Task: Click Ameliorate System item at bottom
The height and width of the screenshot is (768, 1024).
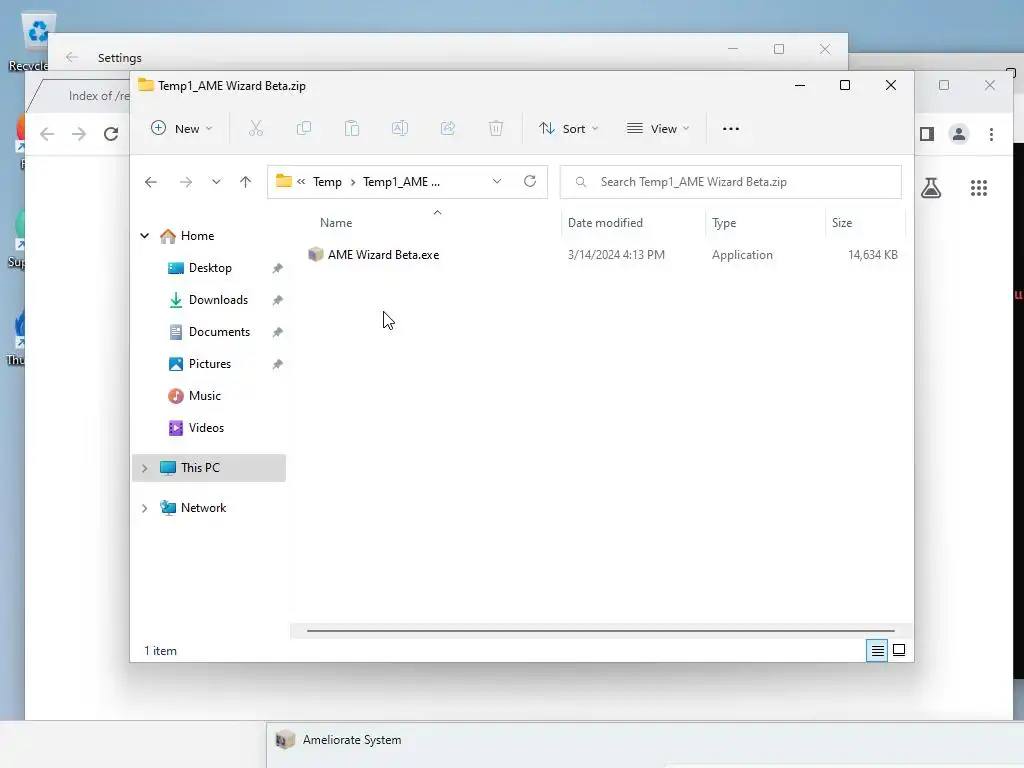Action: point(352,740)
